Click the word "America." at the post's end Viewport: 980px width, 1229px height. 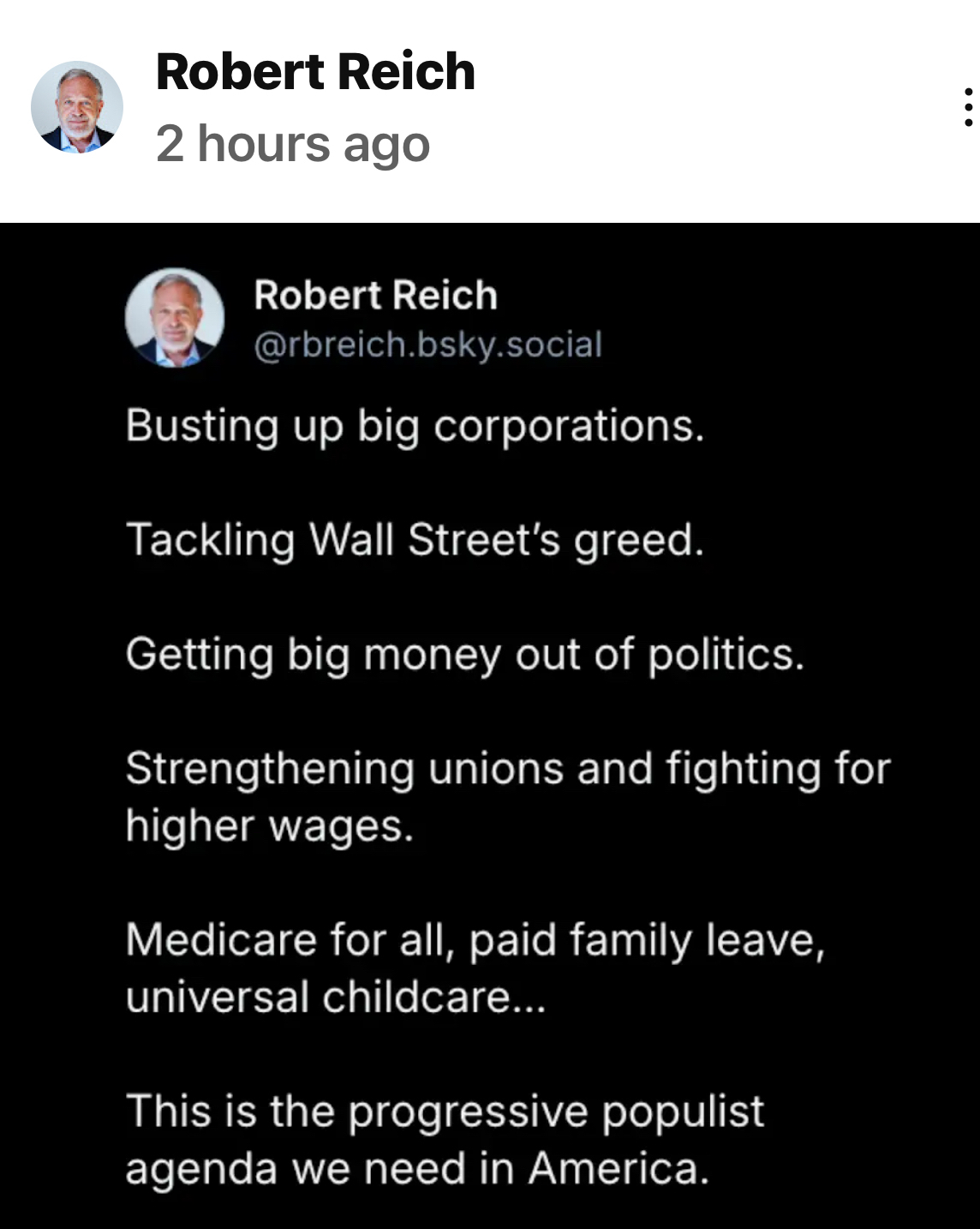coord(618,1169)
